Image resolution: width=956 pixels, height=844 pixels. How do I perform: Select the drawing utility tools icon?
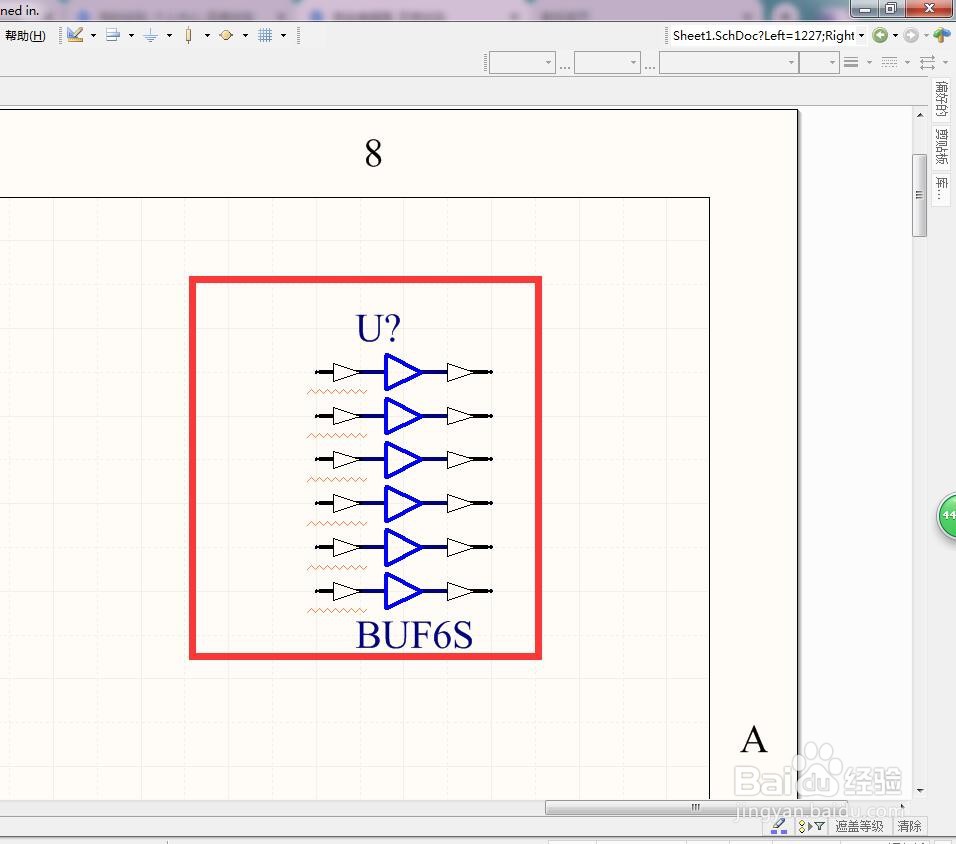[75, 35]
